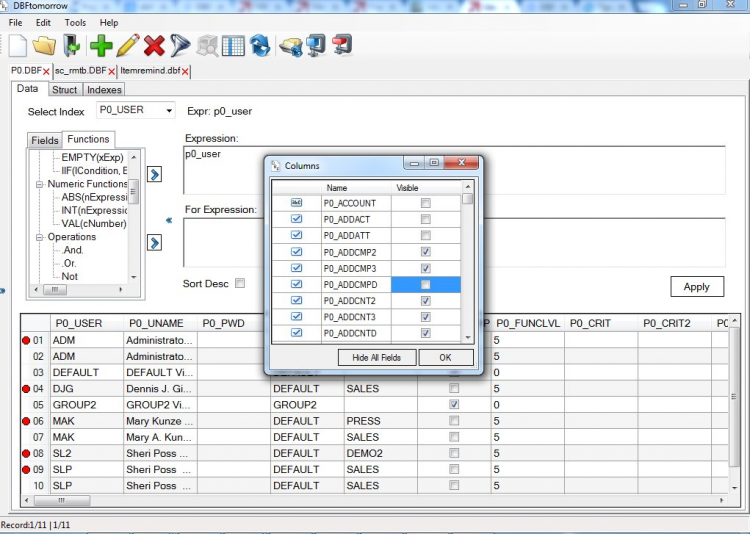Click the table grid Columns icon
The height and width of the screenshot is (534, 750).
[x=233, y=45]
